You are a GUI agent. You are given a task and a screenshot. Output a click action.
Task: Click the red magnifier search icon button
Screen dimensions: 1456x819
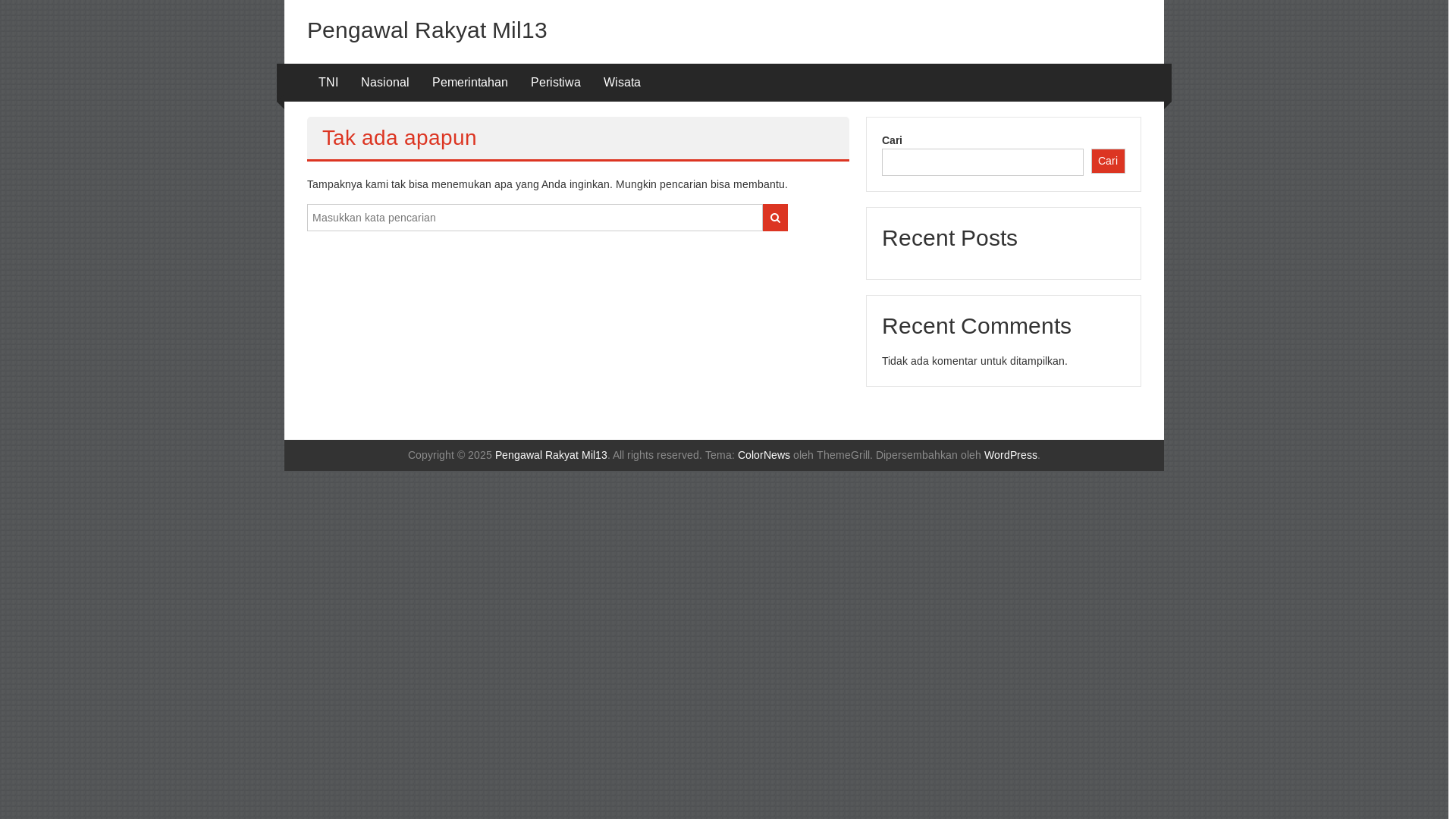[x=775, y=218]
